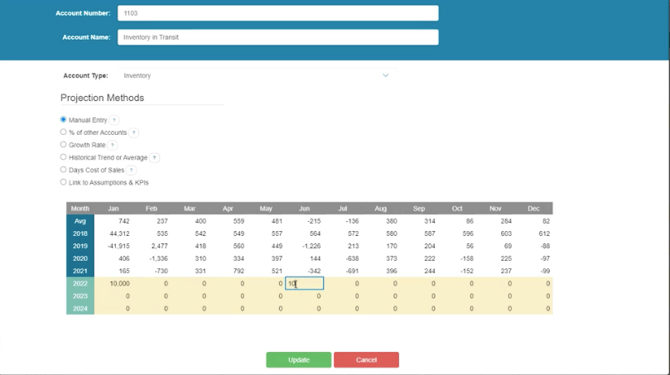Viewport: 670px width, 375px height.
Task: Expand the Account Type dropdown chevron
Action: click(x=385, y=76)
